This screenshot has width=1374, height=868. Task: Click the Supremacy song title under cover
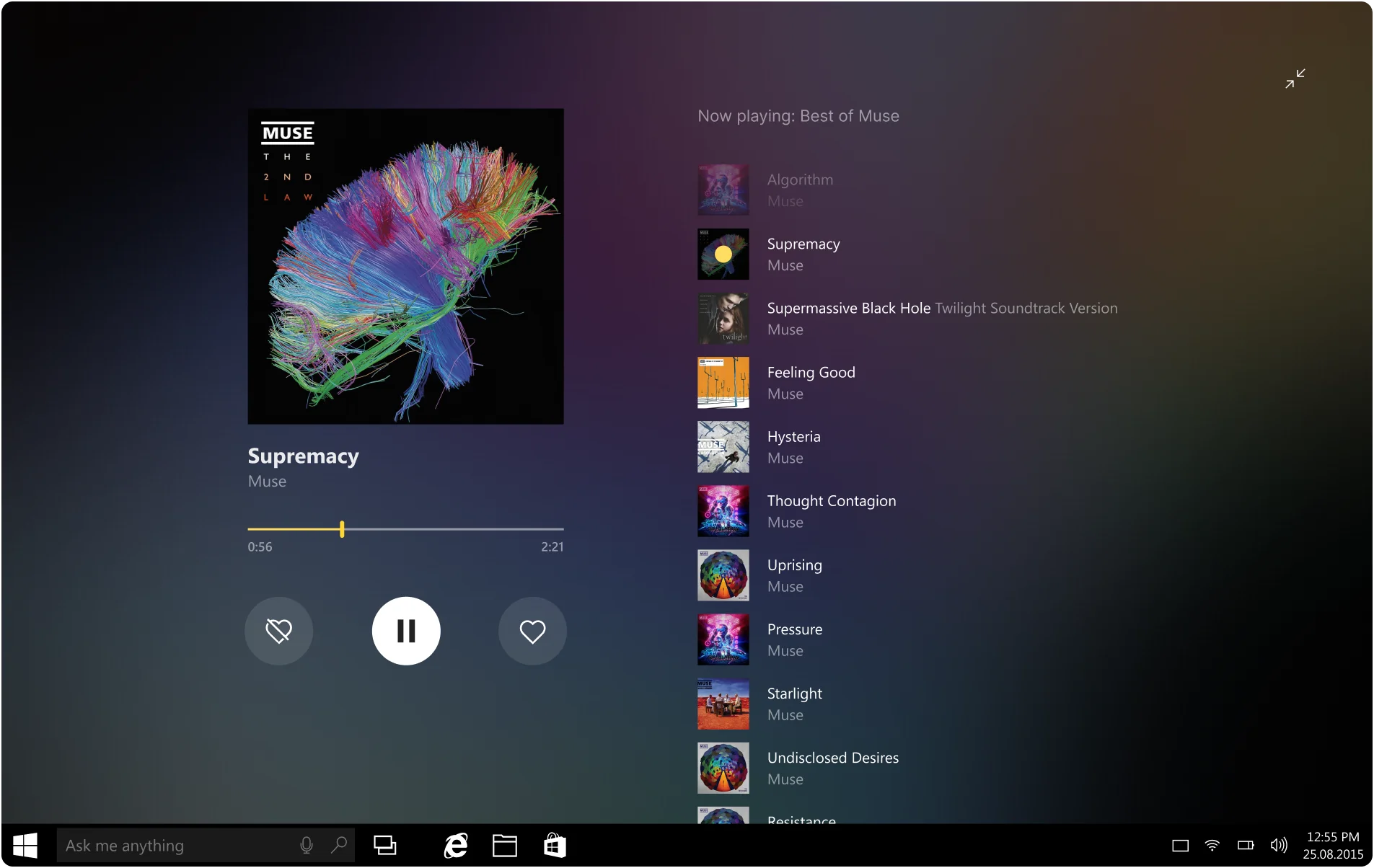click(x=303, y=456)
